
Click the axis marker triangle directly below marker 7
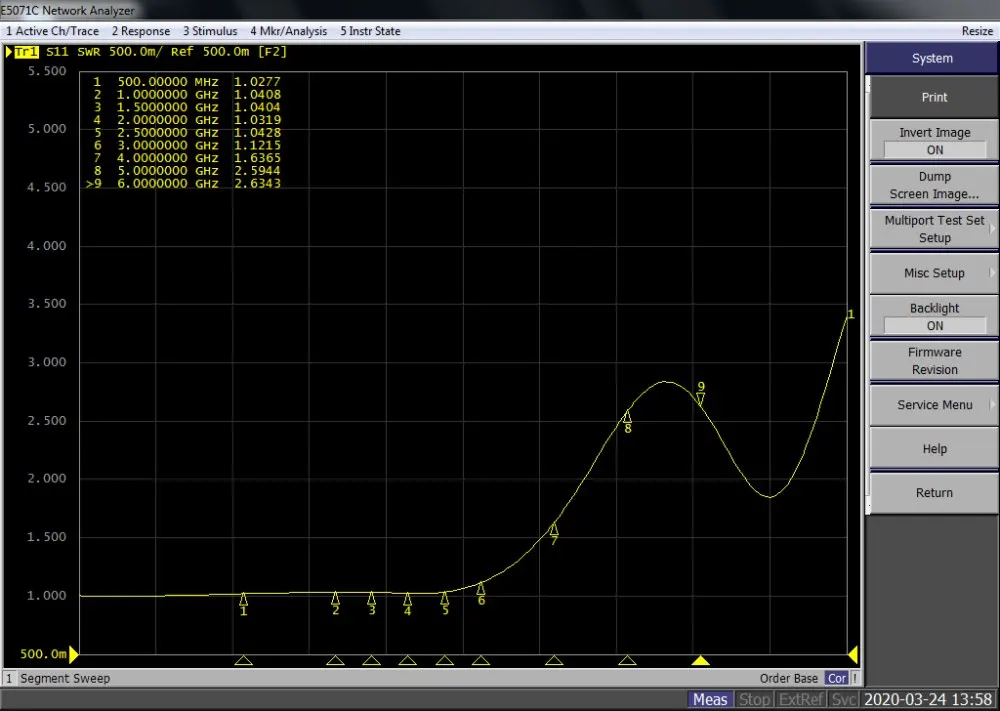pyautogui.click(x=554, y=660)
